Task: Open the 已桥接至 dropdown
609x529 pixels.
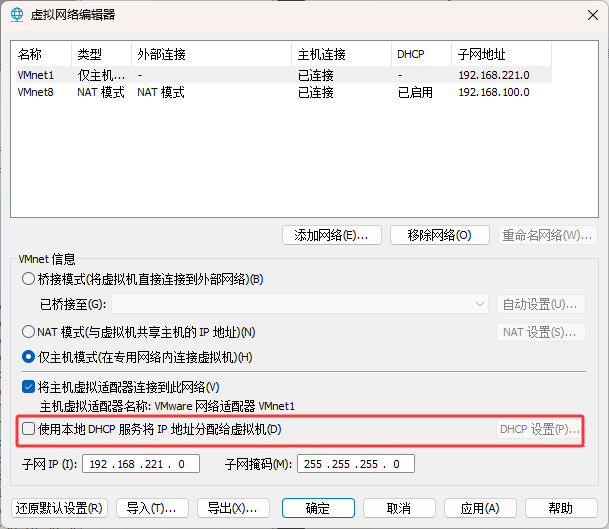Action: 300,304
